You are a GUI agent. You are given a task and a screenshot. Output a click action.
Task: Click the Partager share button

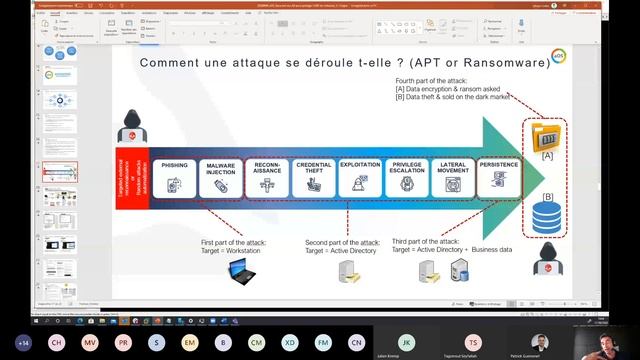(559, 13)
